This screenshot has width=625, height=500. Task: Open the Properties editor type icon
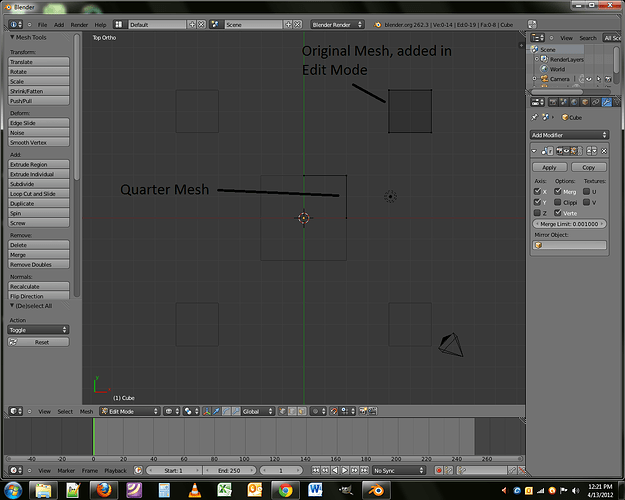coord(537,102)
